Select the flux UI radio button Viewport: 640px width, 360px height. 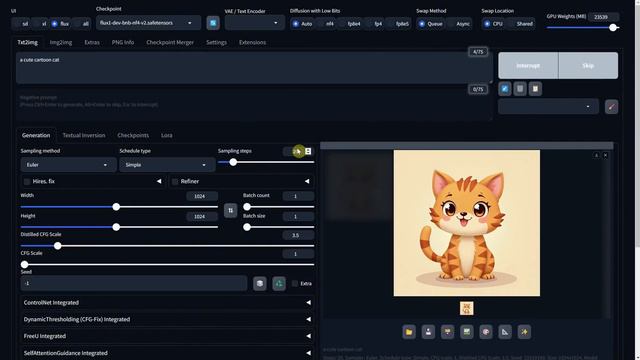tap(60, 24)
